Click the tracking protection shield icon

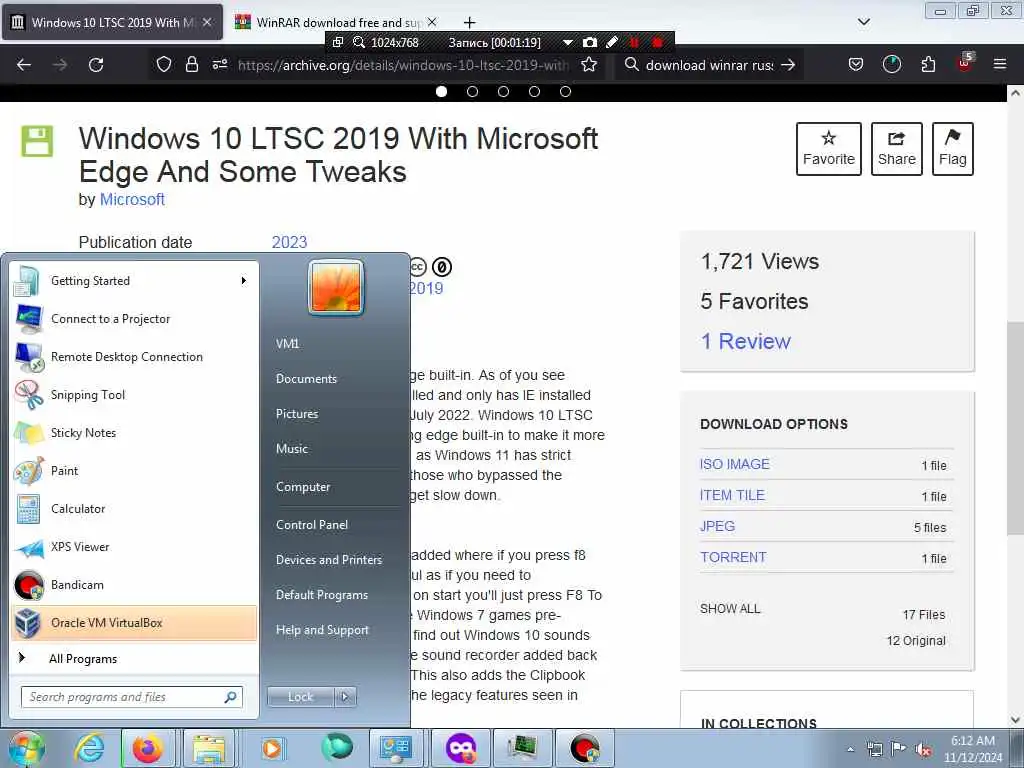click(164, 65)
